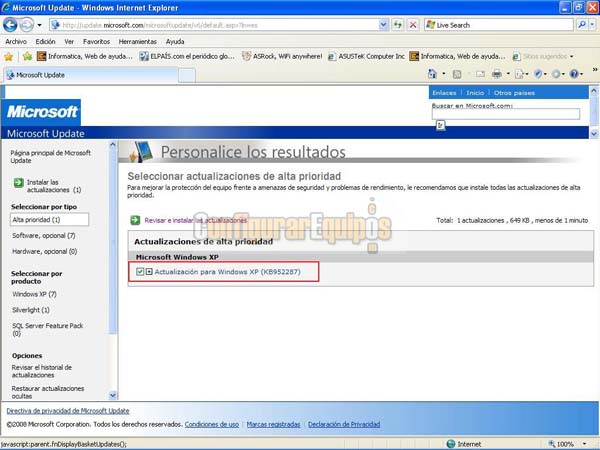600x450 pixels.
Task: Click the Inicio link in header
Action: tap(475, 93)
